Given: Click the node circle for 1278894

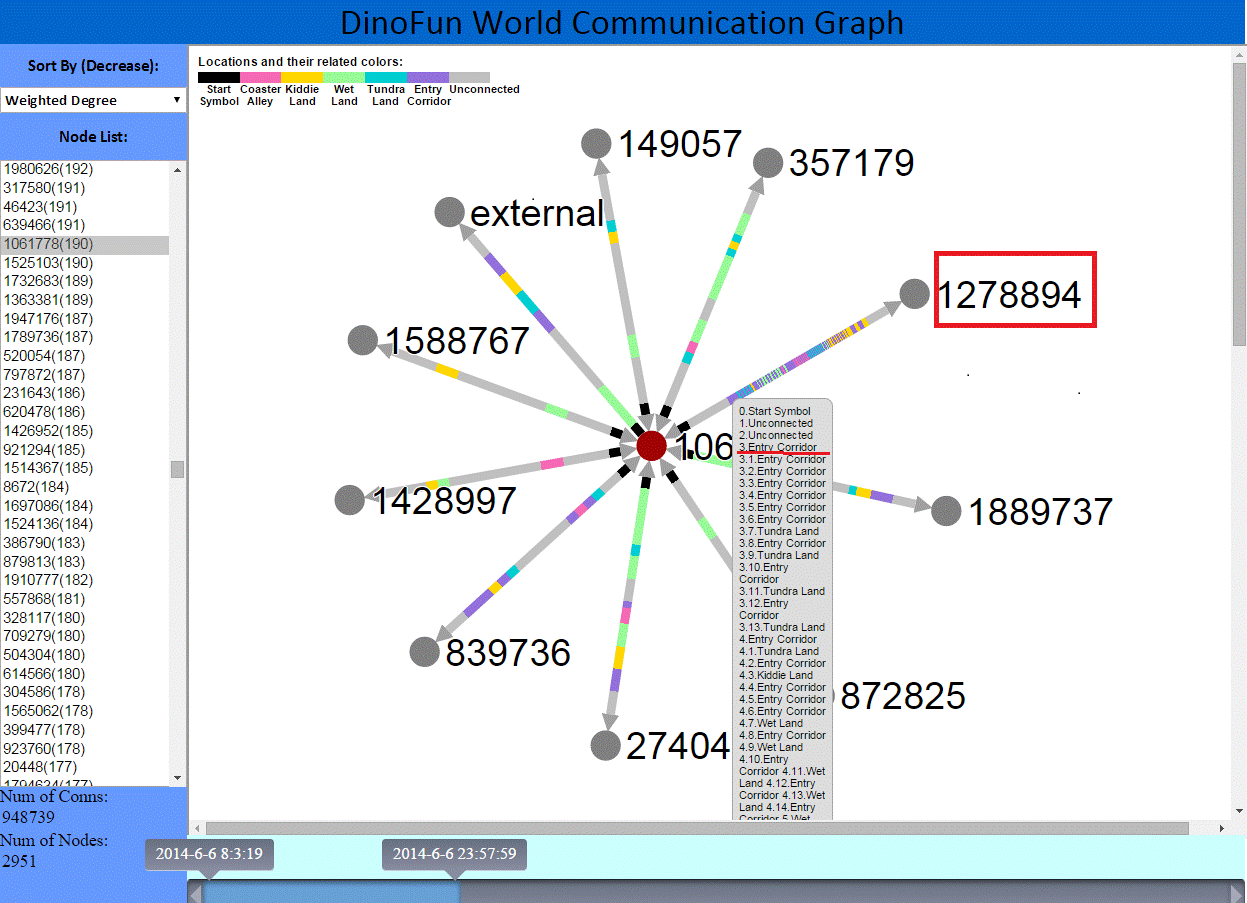Looking at the screenshot, I should pos(914,294).
